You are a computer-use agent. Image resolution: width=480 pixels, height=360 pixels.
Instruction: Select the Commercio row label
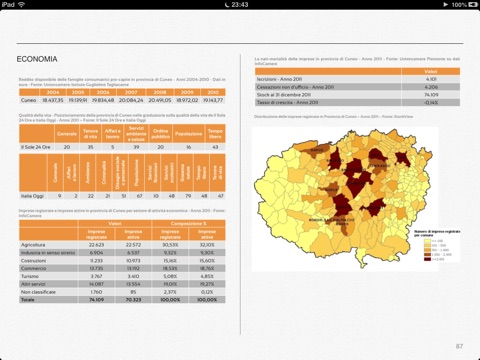(x=34, y=269)
